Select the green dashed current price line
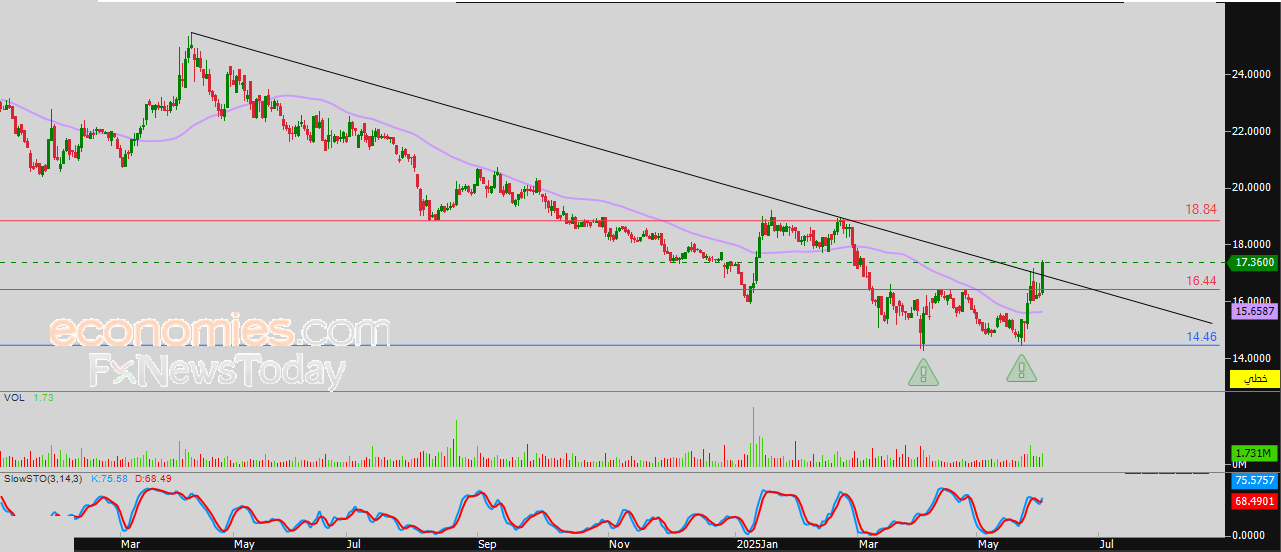1281x552 pixels. coord(612,262)
